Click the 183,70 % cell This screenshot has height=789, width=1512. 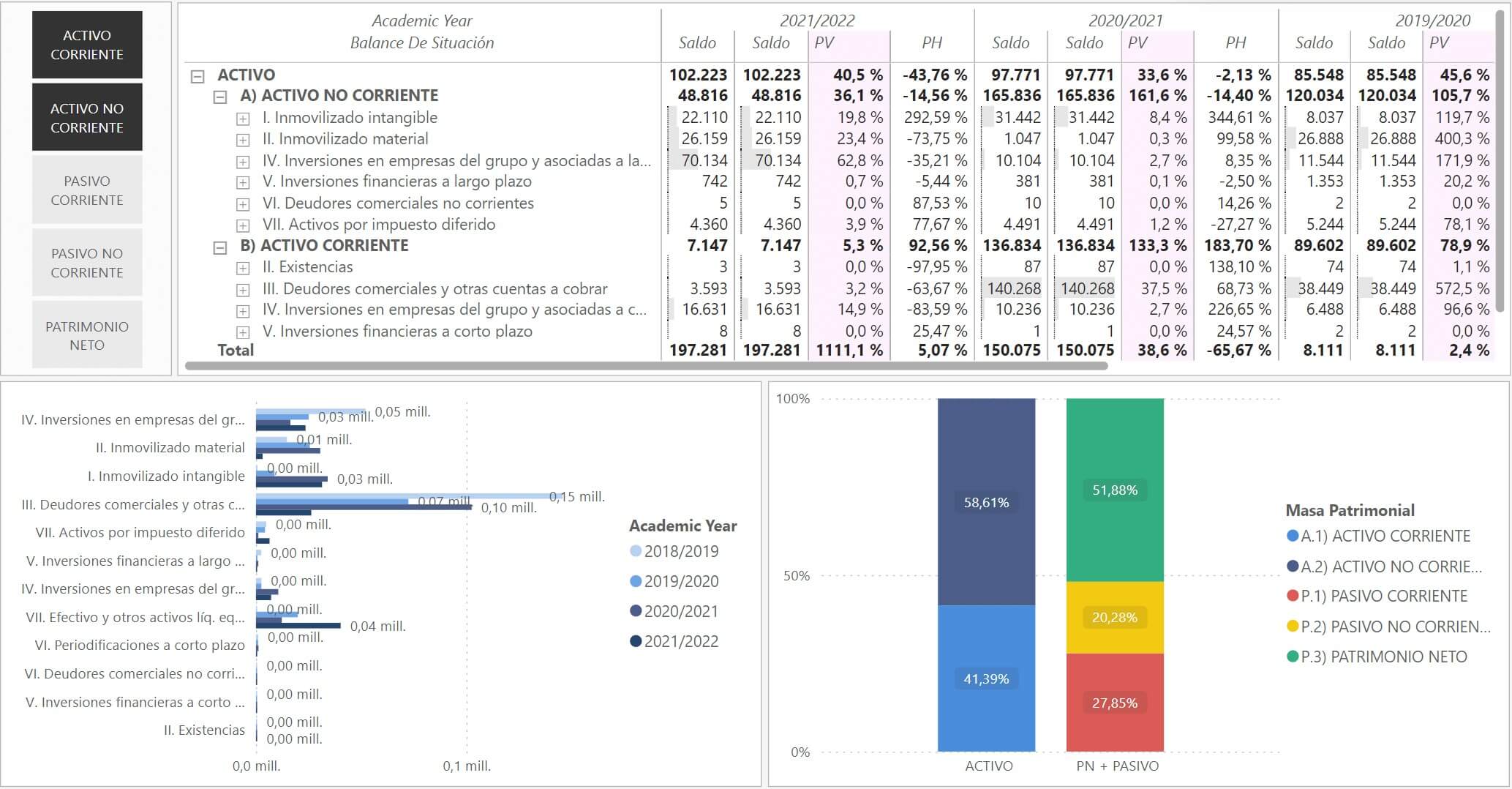[1238, 245]
